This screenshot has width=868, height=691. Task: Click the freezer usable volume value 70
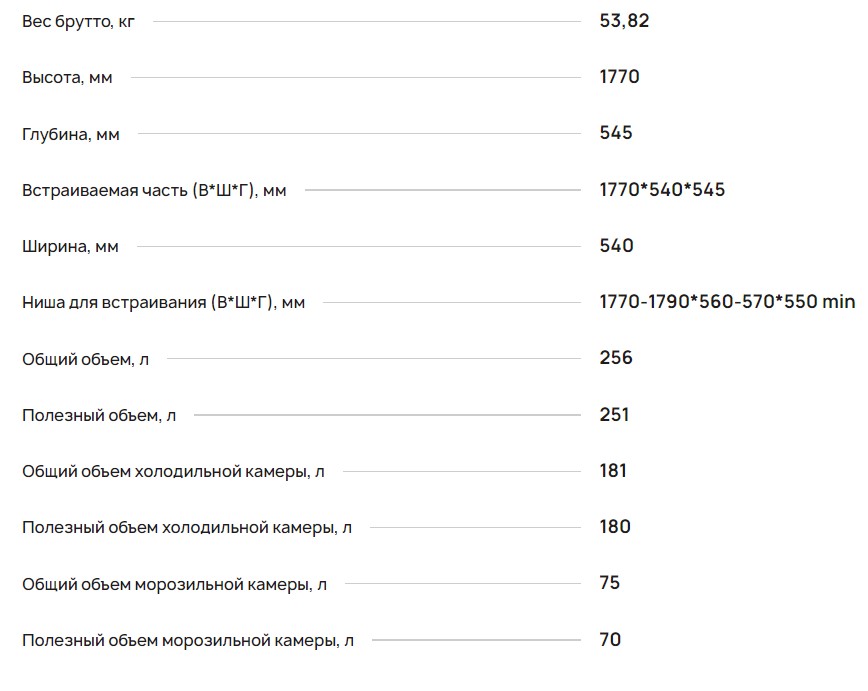point(610,639)
